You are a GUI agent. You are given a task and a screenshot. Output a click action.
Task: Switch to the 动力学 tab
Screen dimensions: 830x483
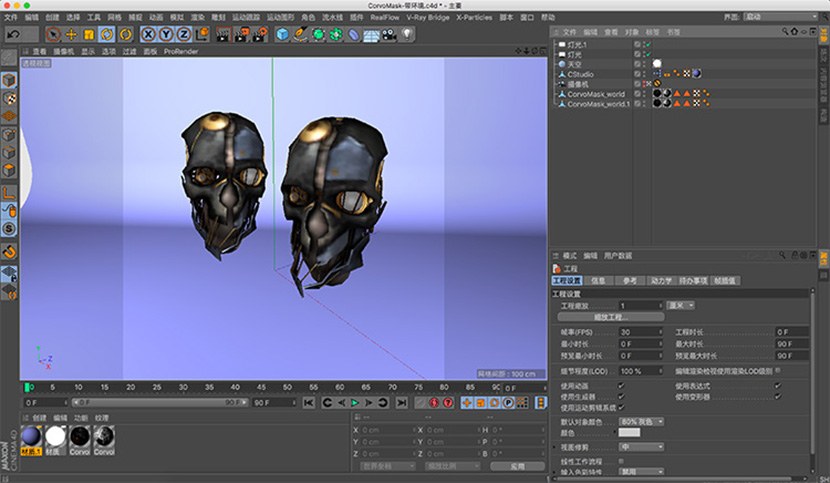pyautogui.click(x=661, y=281)
